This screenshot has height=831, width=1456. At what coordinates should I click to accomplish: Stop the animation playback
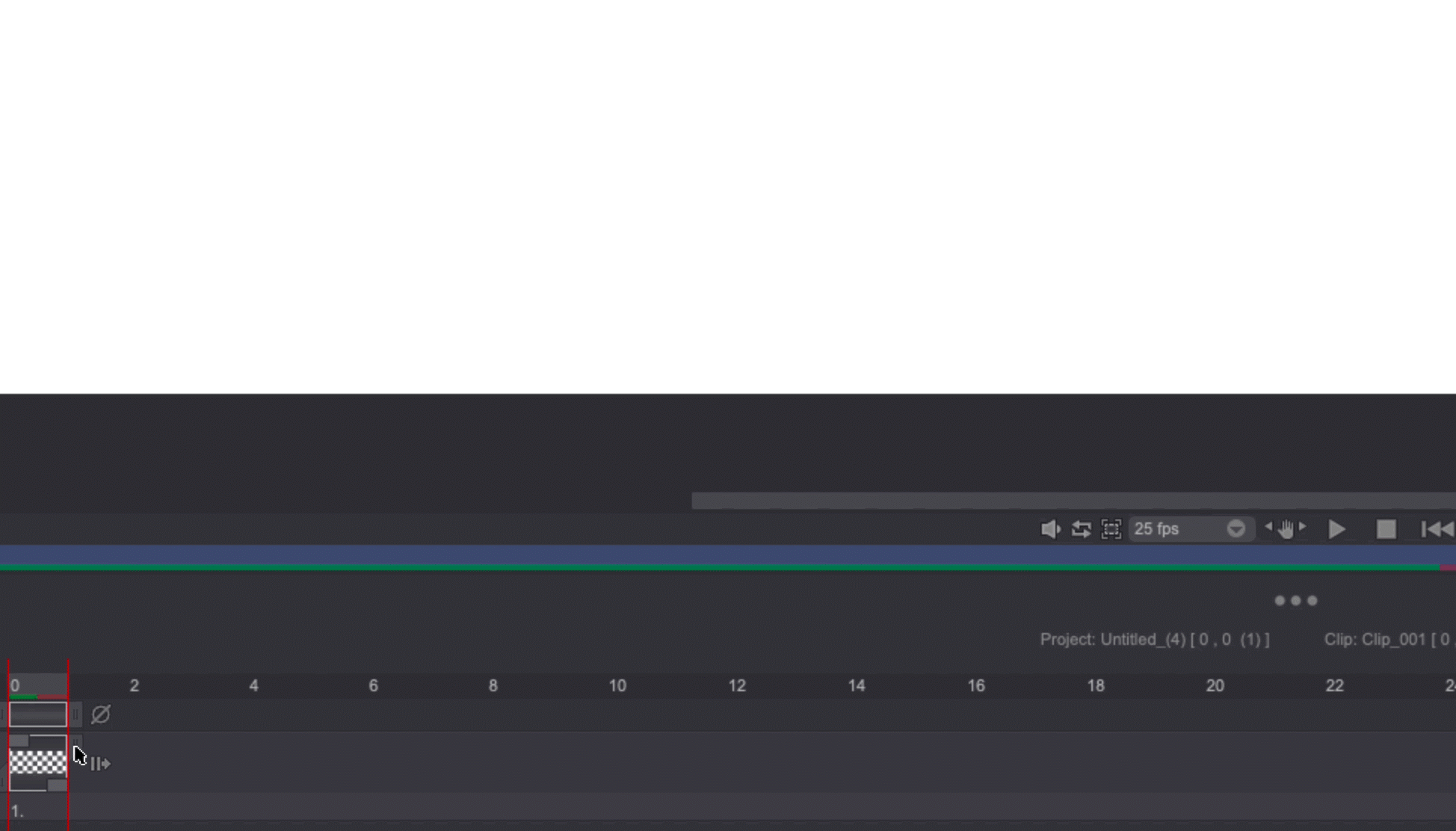pos(1386,530)
